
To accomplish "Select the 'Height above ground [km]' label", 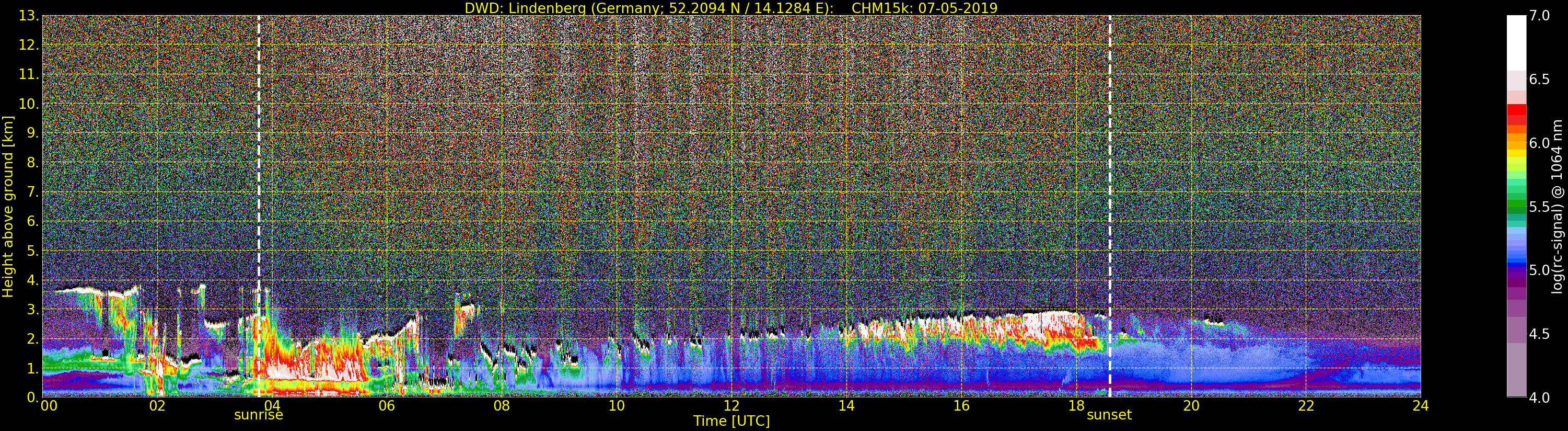I will point(8,206).
